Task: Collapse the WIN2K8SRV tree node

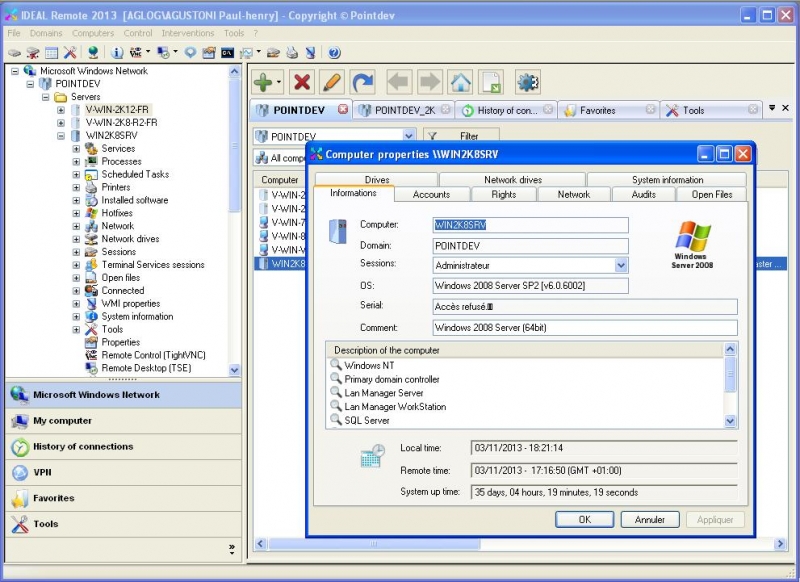Action: pos(61,136)
